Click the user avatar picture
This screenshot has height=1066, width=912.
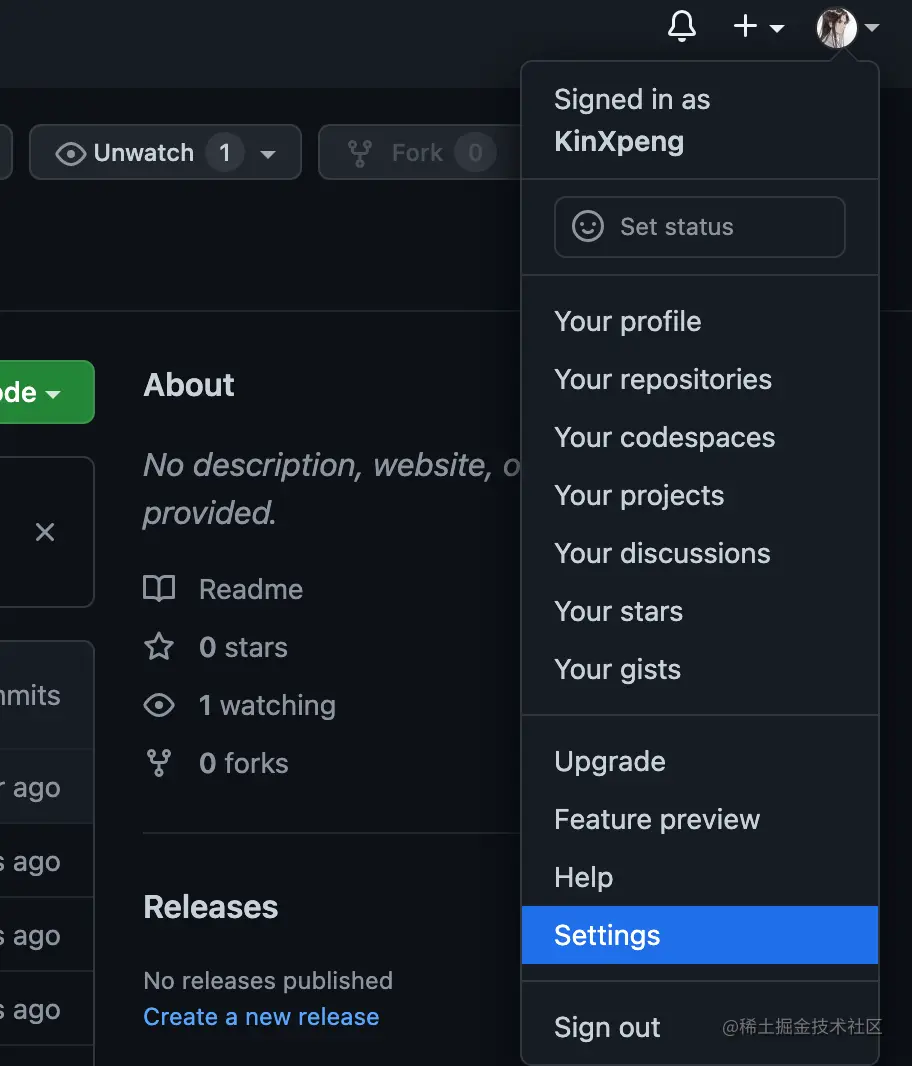point(837,28)
